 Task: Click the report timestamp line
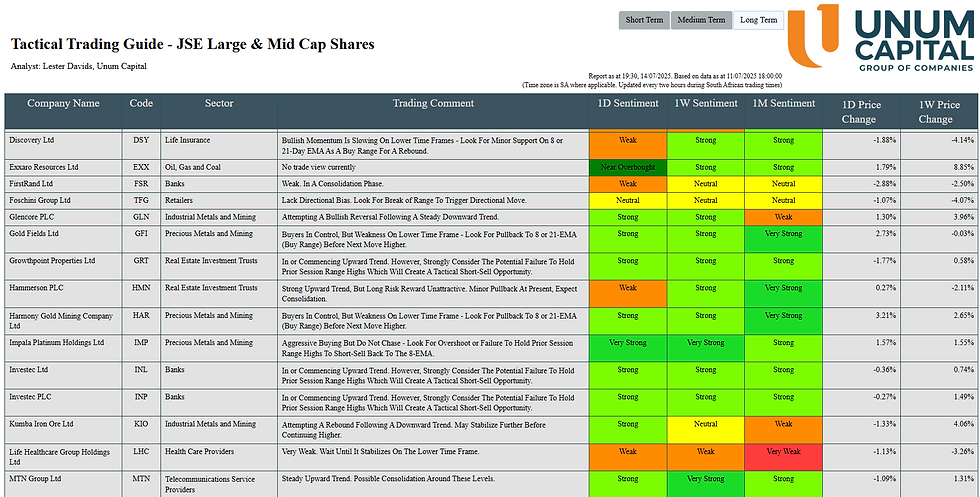tap(686, 76)
